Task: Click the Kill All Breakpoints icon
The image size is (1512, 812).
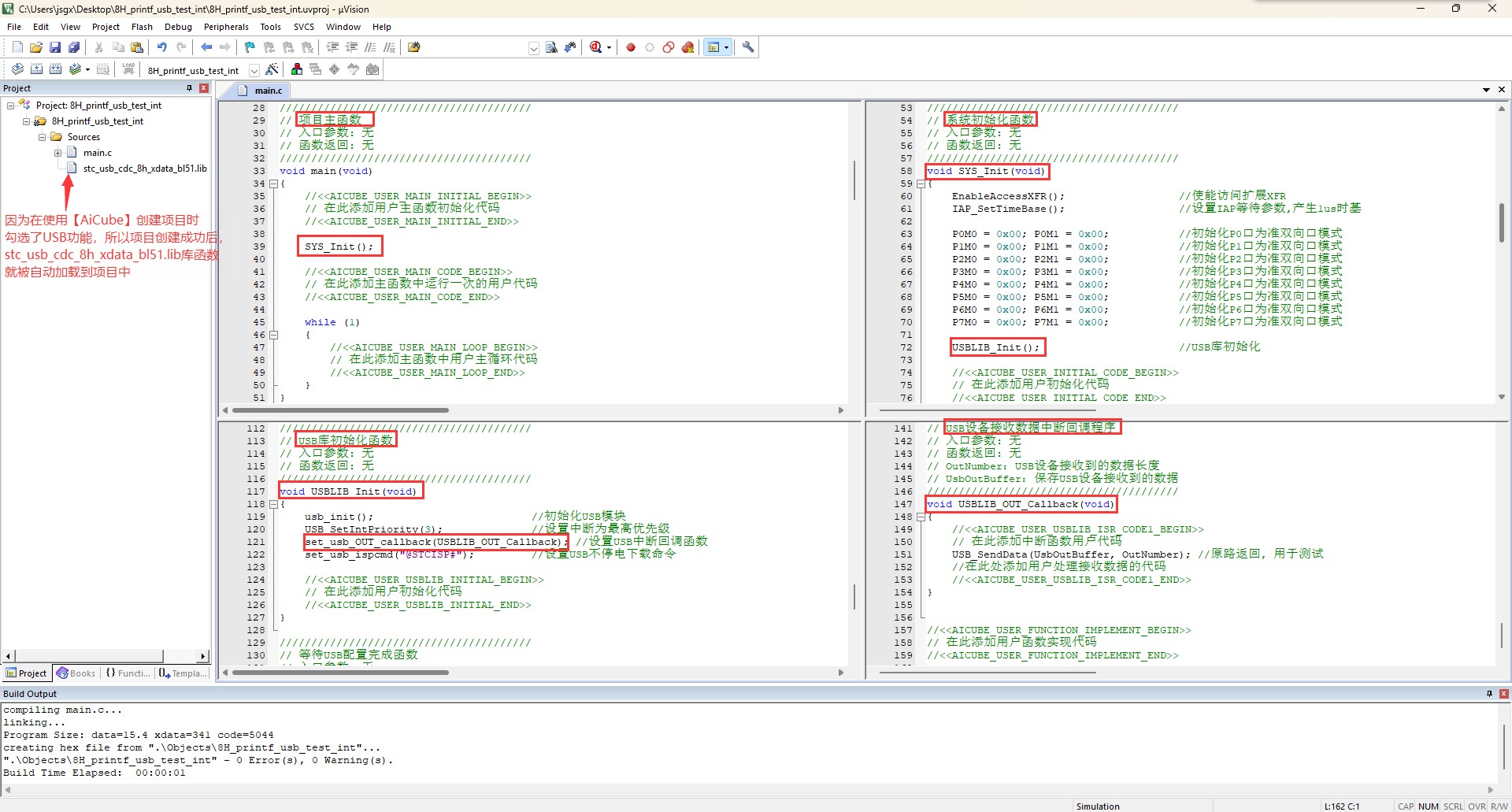Action: coord(688,47)
